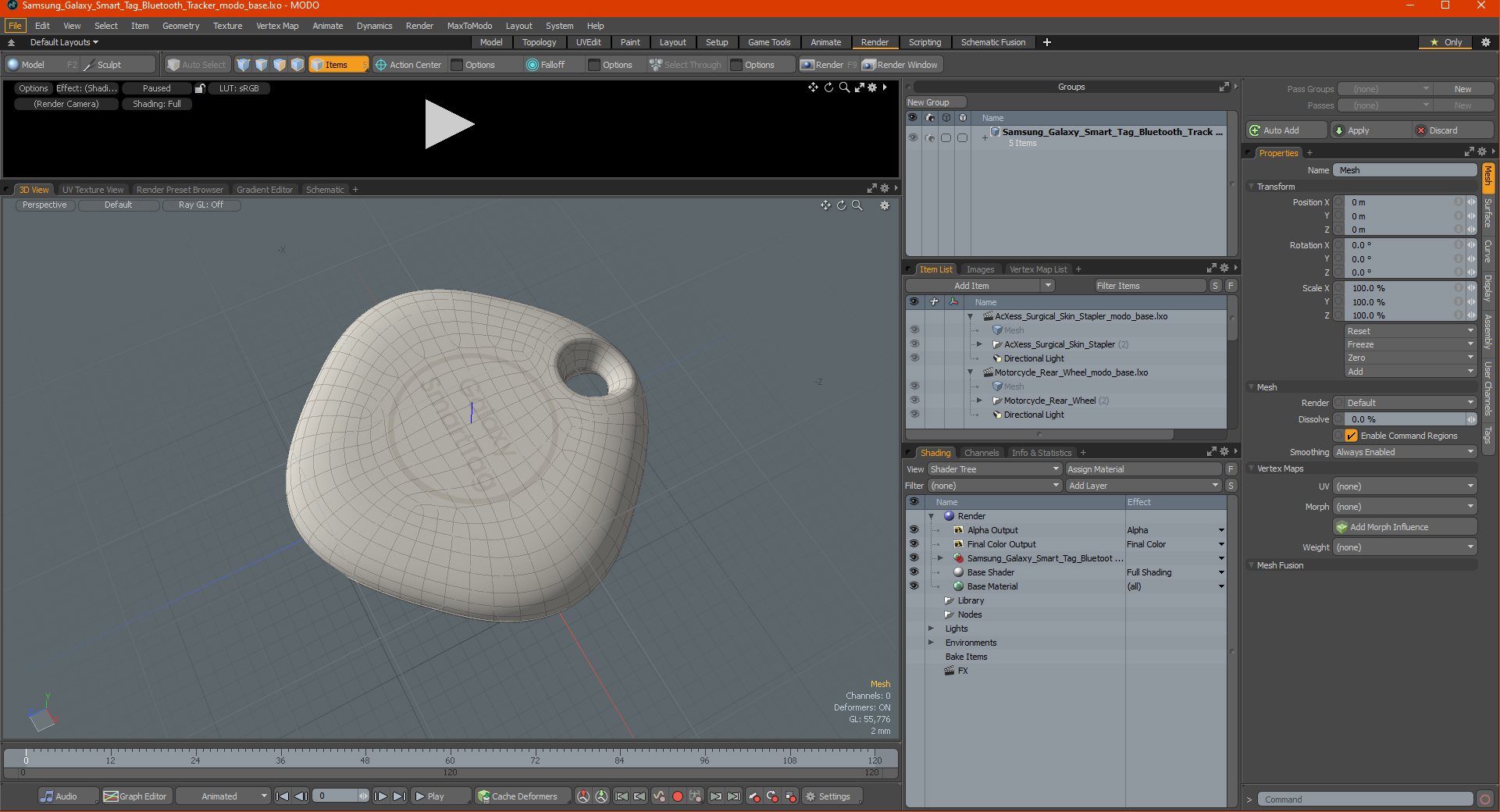Zoom 3D viewport using magnifier icon

click(x=857, y=205)
